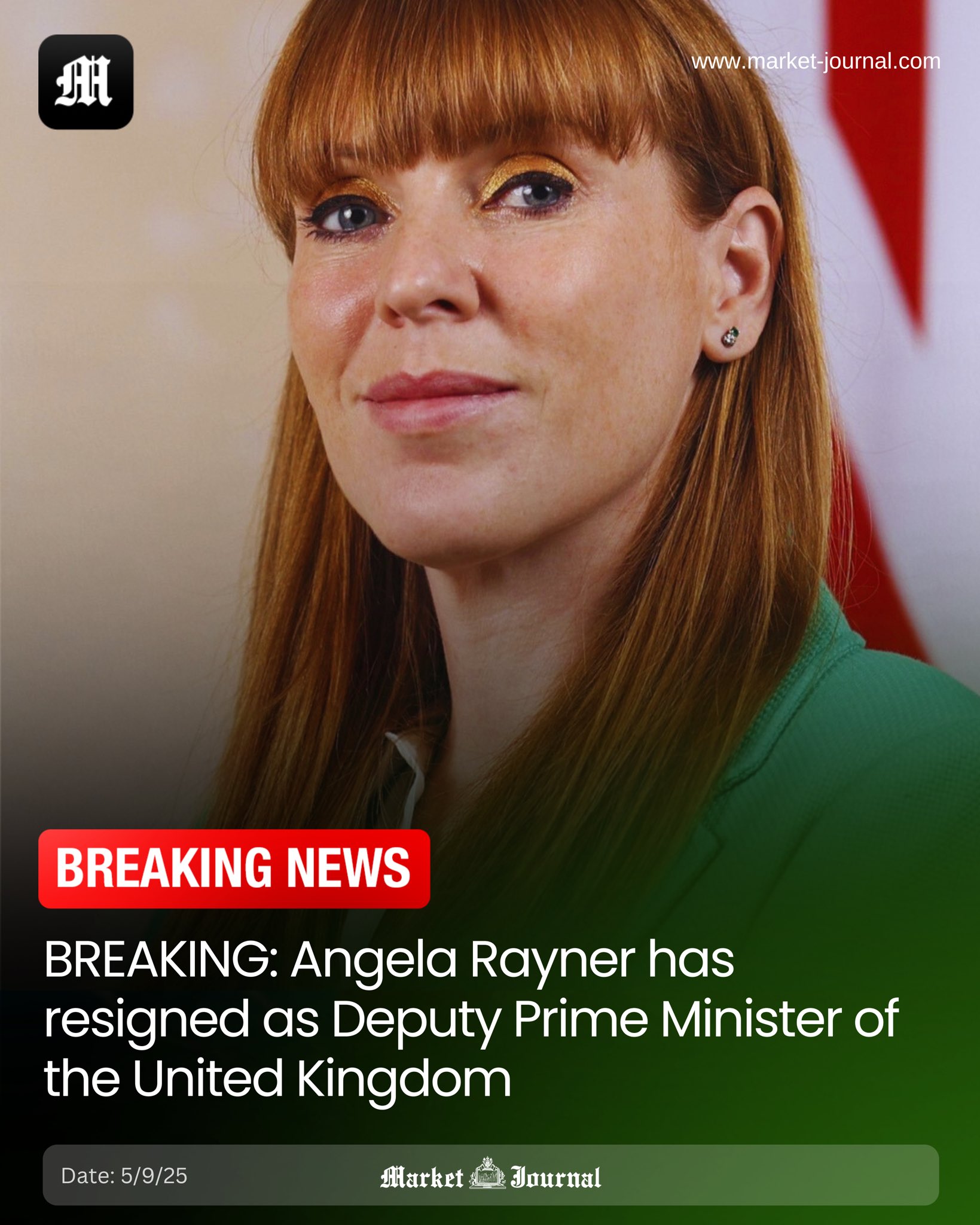Click the words "United Kingdom" in headline
This screenshot has width=980, height=1225.
point(322,1078)
